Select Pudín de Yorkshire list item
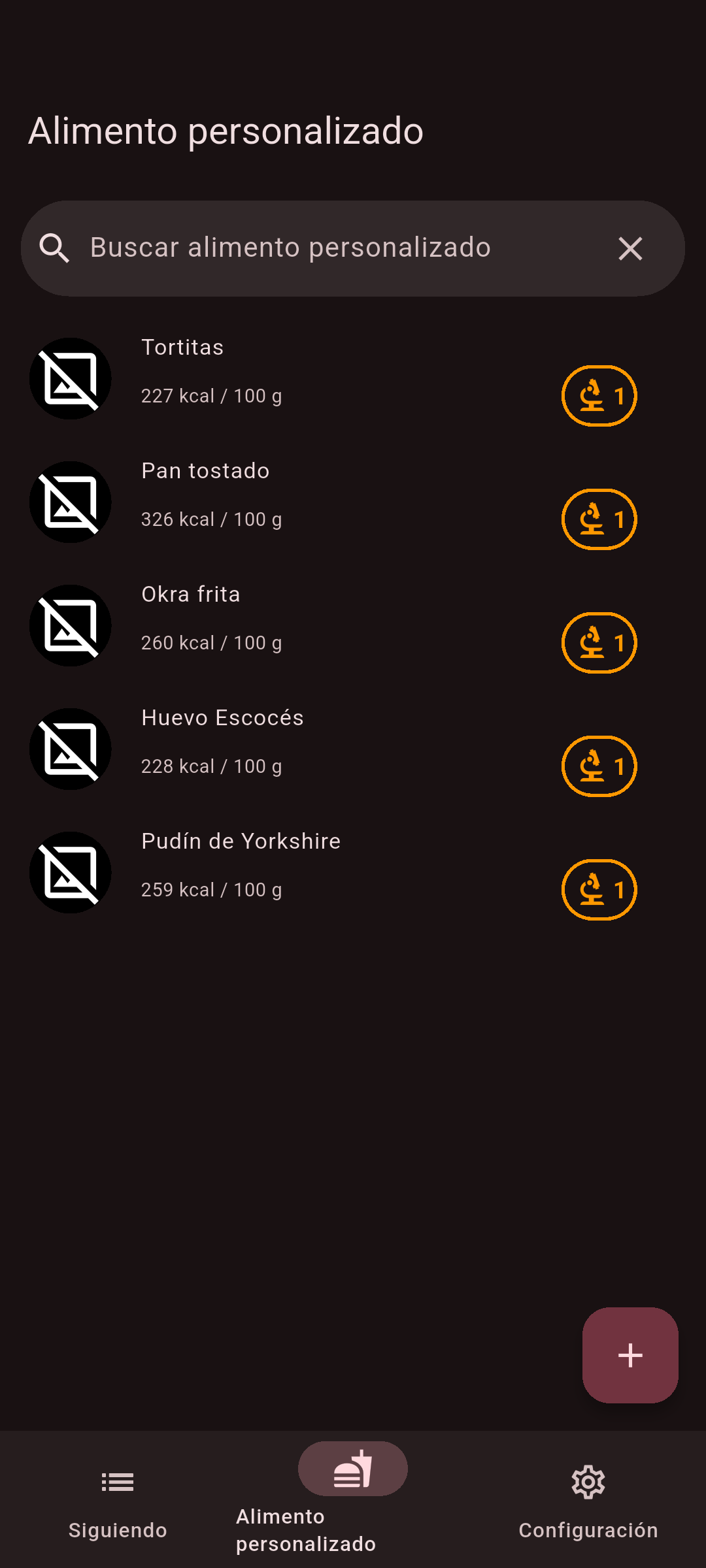 tap(327, 866)
